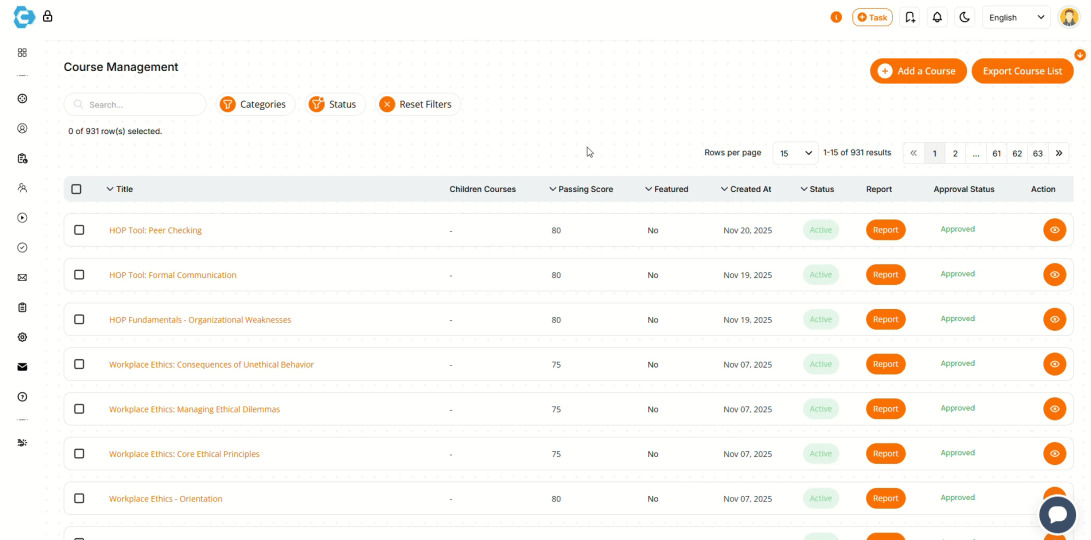Go to page 2 of results
The width and height of the screenshot is (1091, 540).
pyautogui.click(x=955, y=153)
